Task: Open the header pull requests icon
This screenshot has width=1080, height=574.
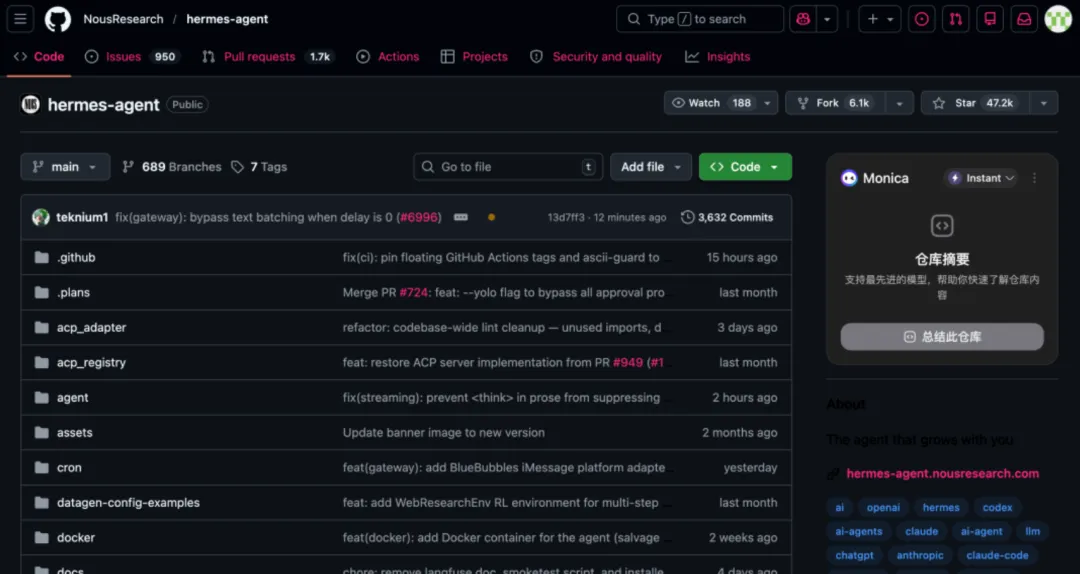Action: point(956,19)
